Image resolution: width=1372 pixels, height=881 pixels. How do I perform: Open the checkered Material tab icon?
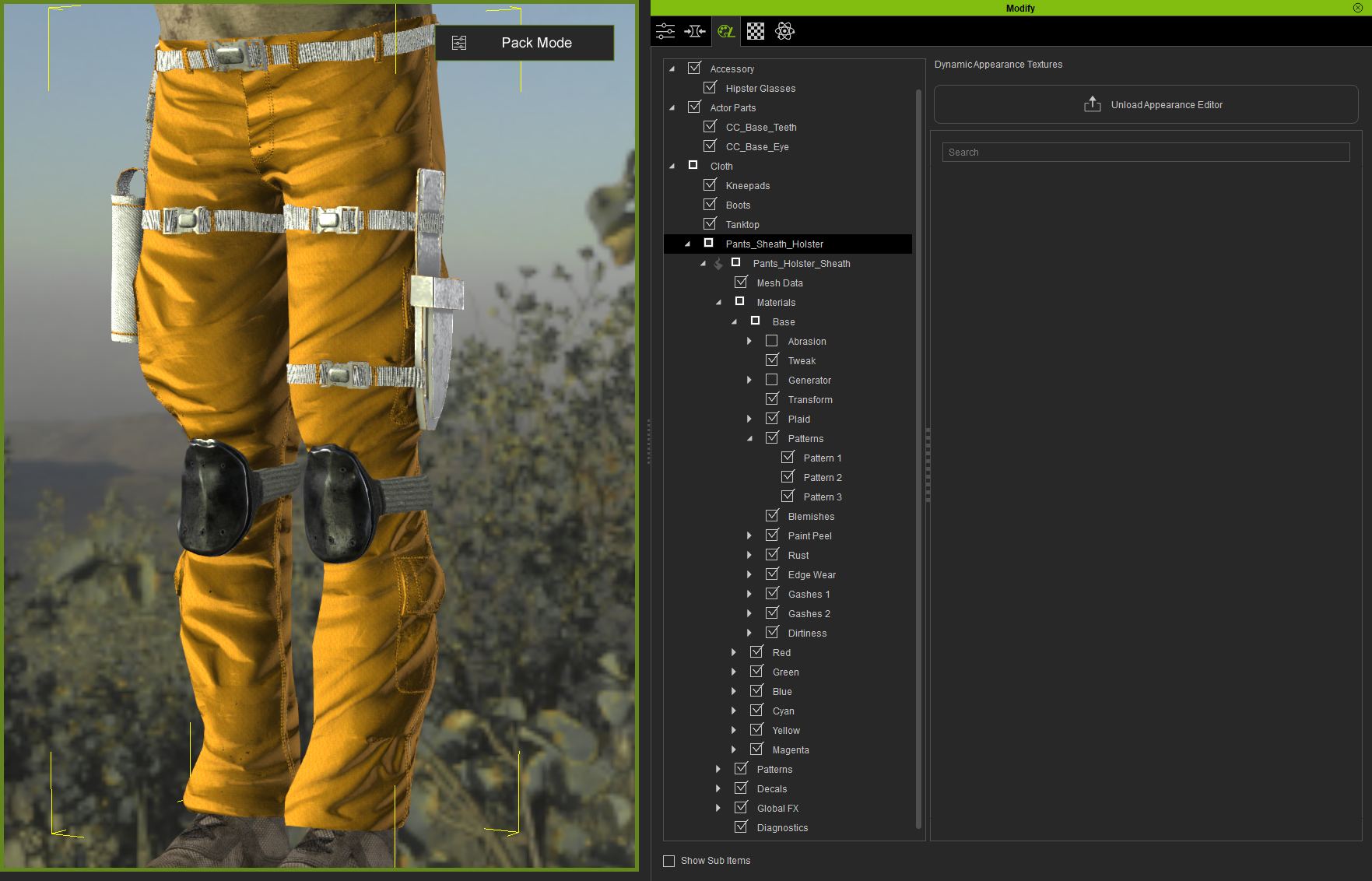756,31
